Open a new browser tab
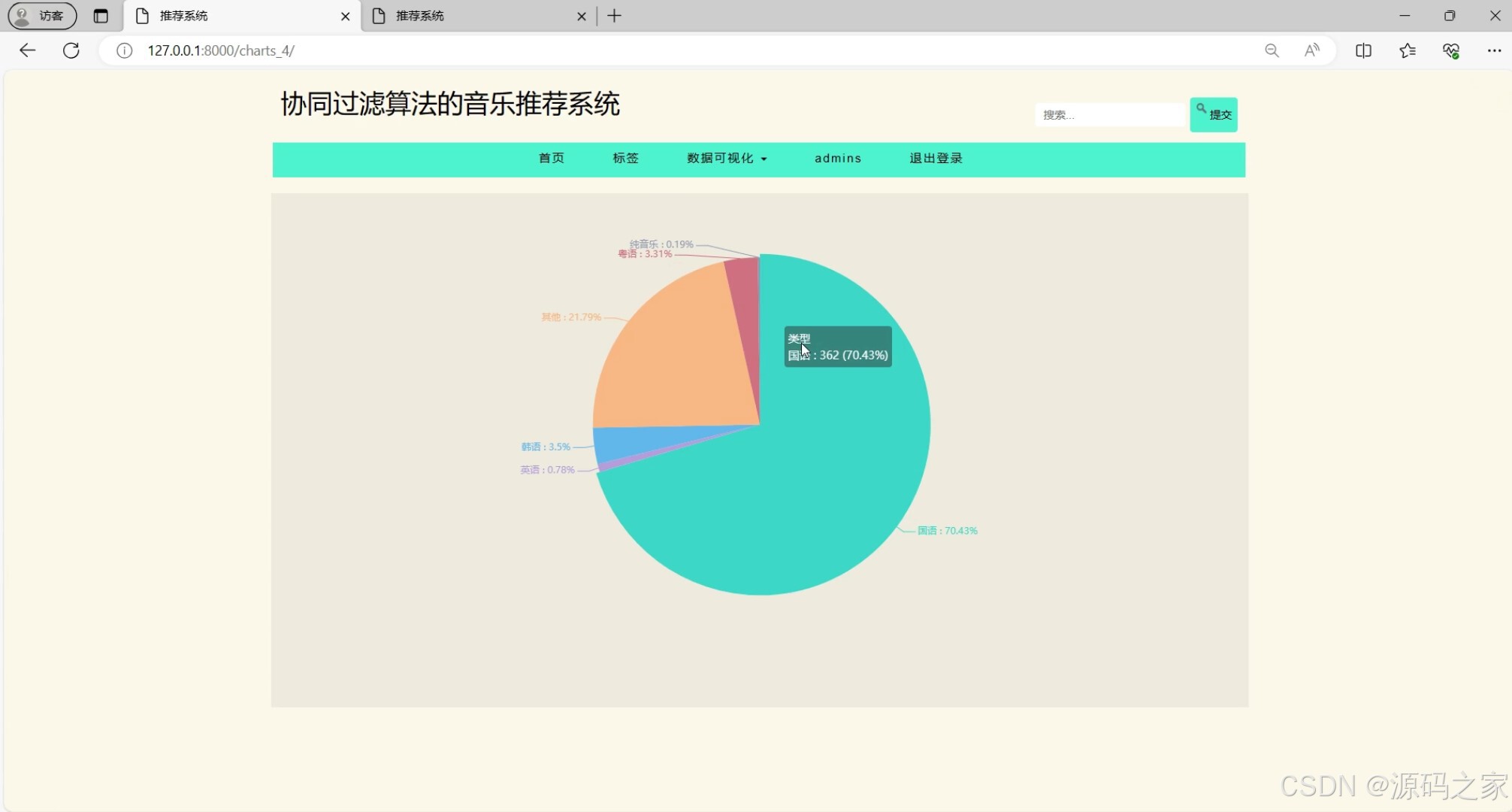Viewport: 1512px width, 812px height. pyautogui.click(x=615, y=16)
